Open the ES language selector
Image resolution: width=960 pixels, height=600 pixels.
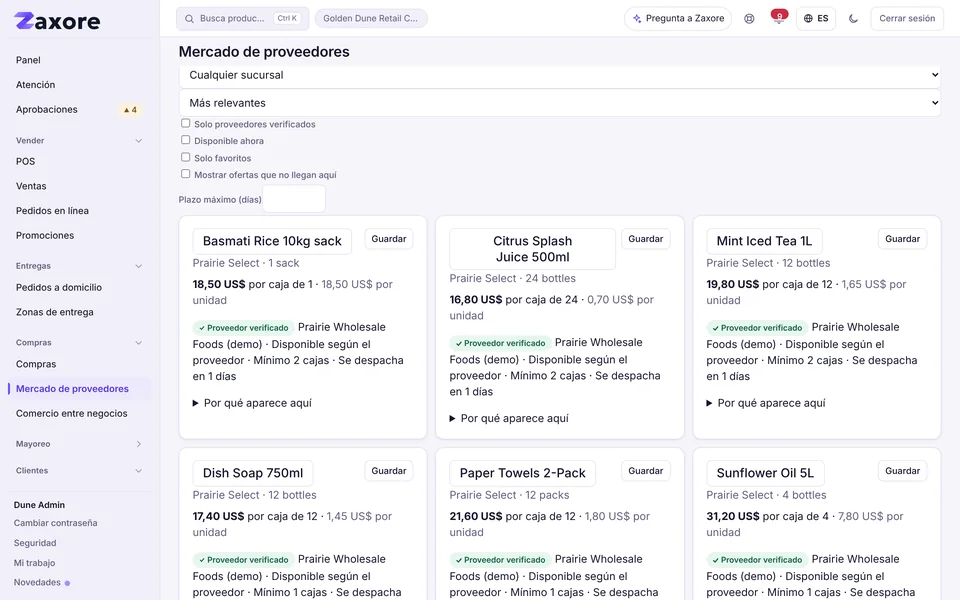click(816, 18)
